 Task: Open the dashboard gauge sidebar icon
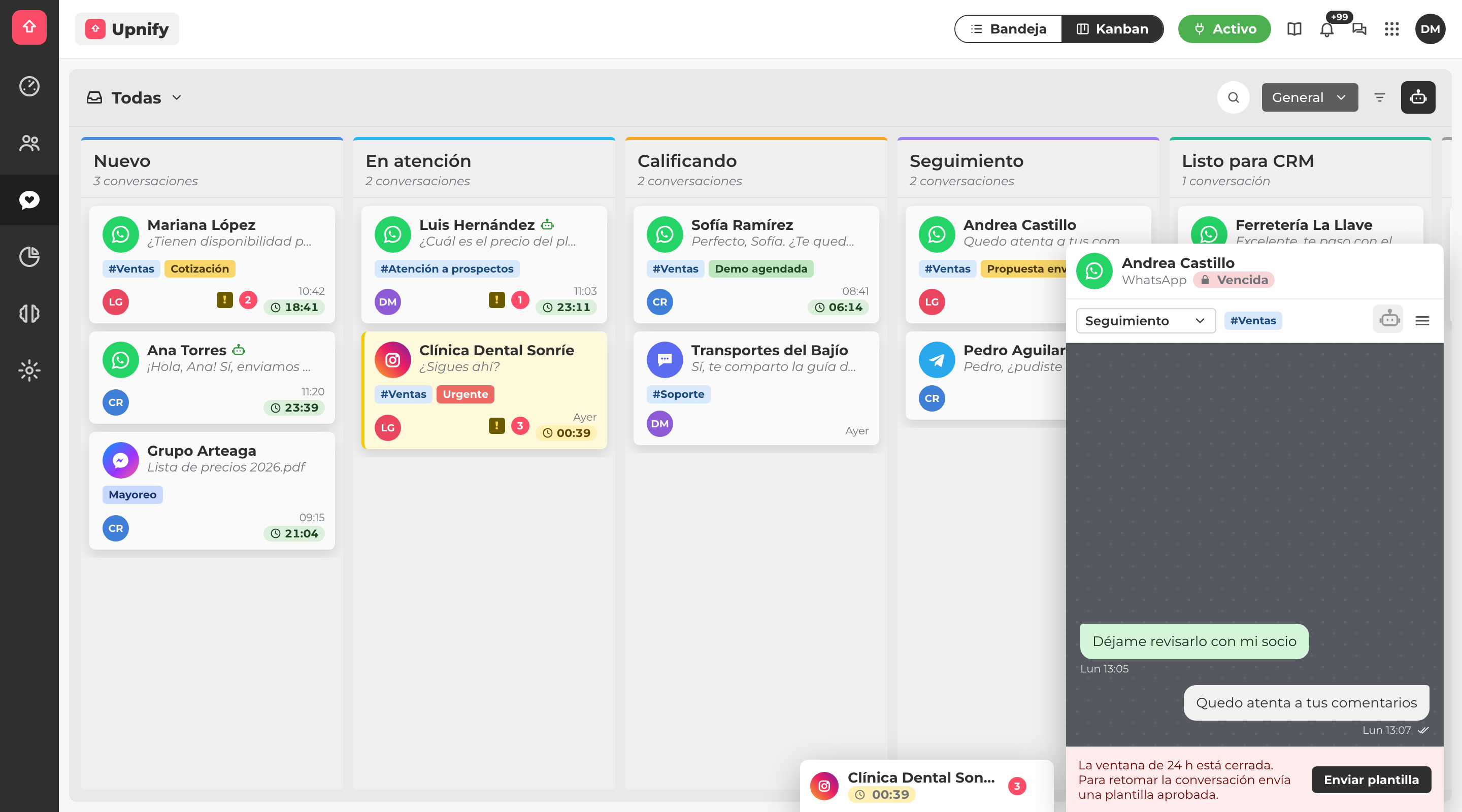pos(29,86)
